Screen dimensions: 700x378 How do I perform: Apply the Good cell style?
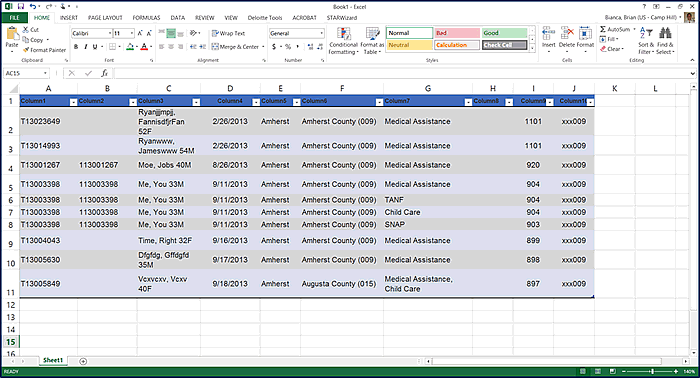(504, 33)
